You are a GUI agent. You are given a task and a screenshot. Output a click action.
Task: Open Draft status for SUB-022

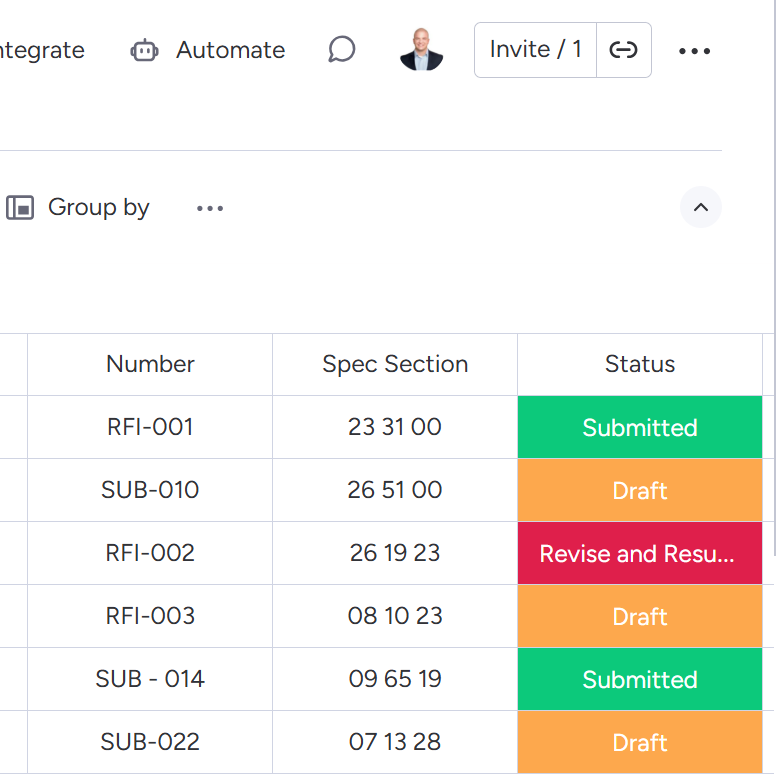click(x=640, y=742)
